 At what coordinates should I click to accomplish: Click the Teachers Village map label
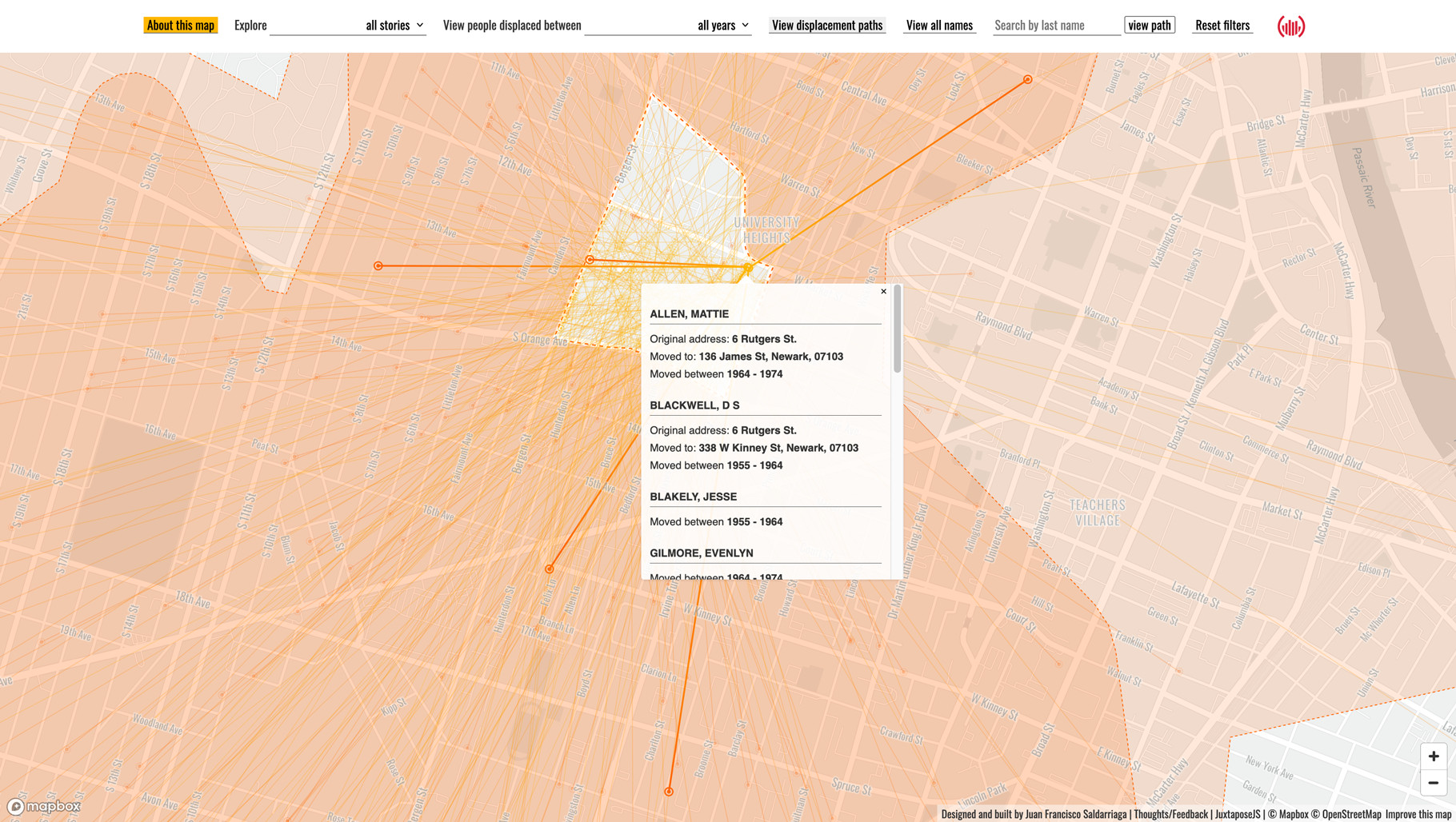pyautogui.click(x=1098, y=513)
